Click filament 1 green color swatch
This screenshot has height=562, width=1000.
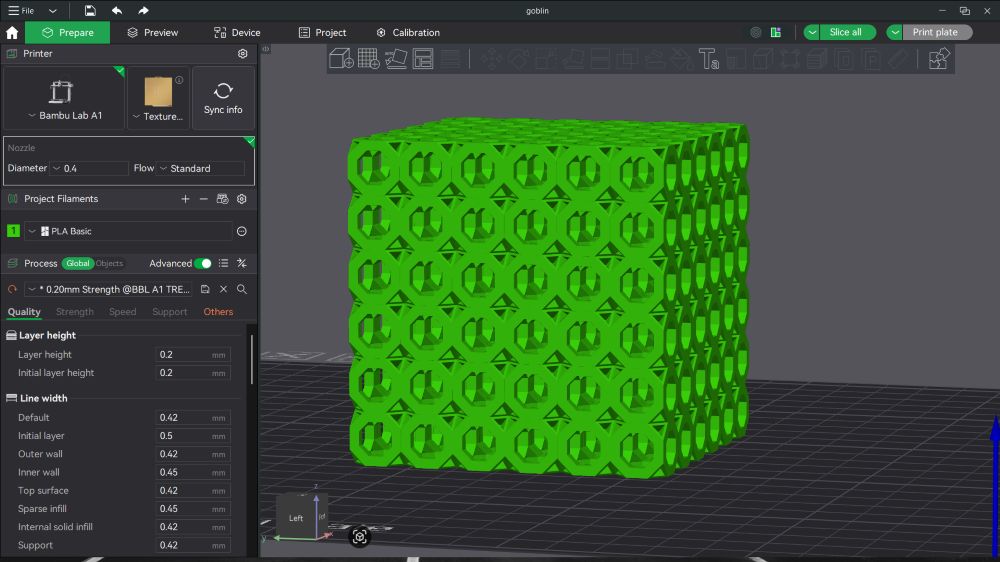[13, 231]
